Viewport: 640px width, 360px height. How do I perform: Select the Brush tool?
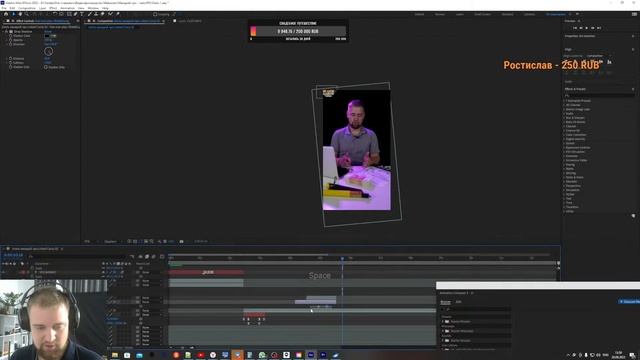coord(90,14)
